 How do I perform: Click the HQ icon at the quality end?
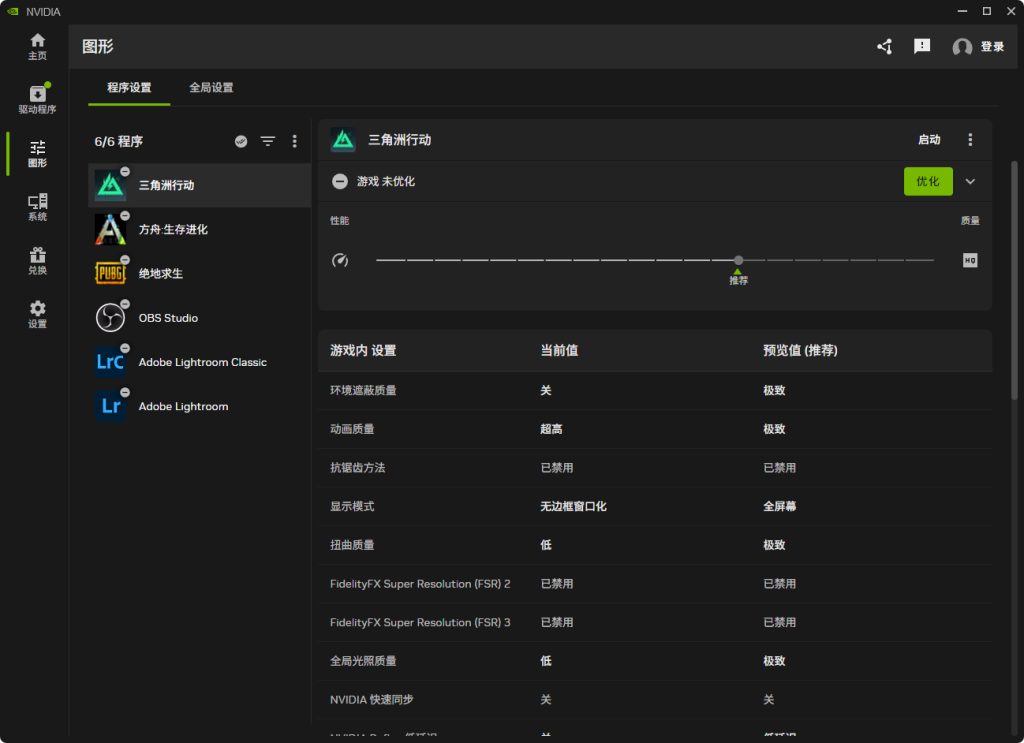[x=969, y=260]
